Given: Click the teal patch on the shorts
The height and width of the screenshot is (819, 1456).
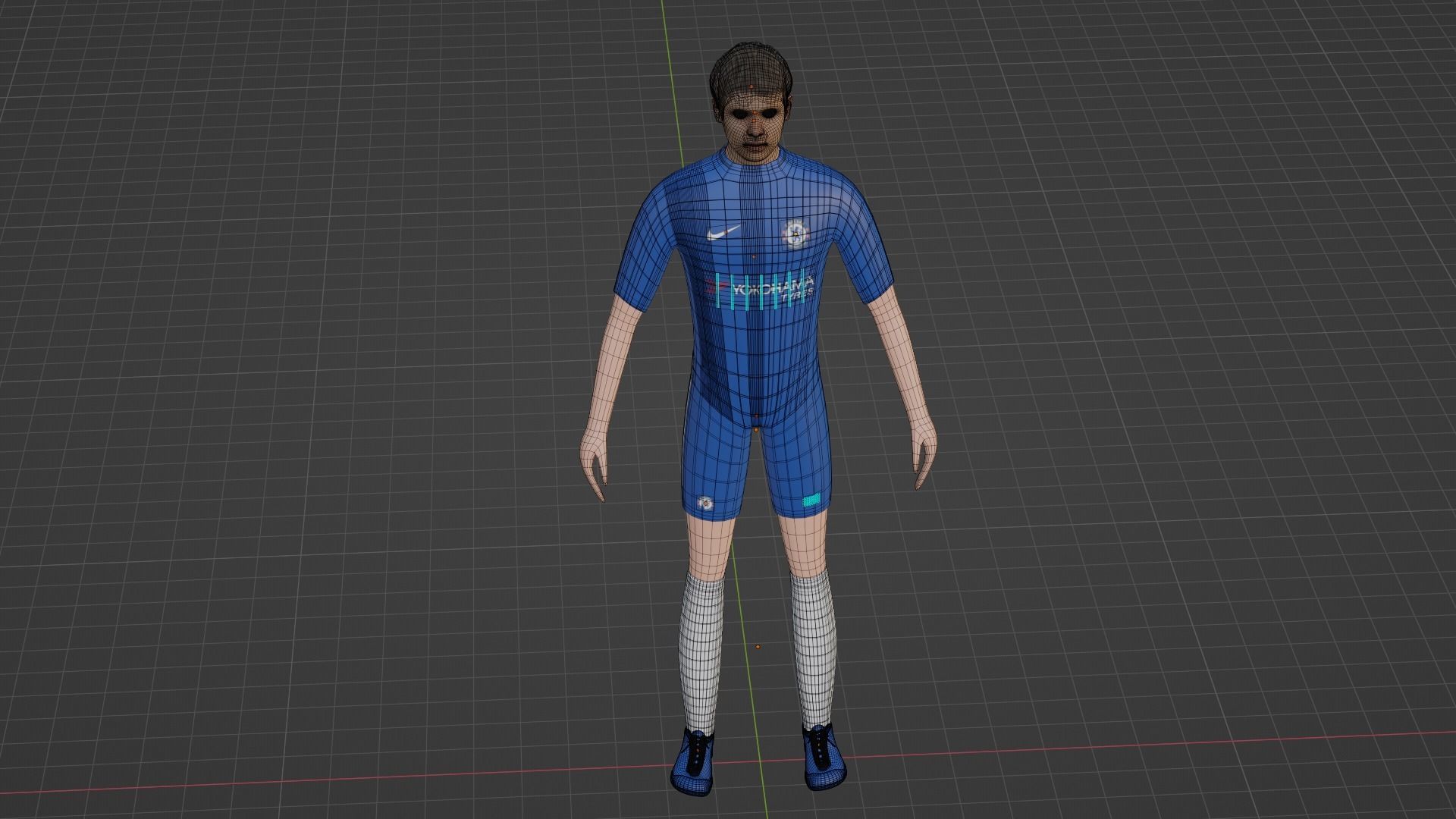Looking at the screenshot, I should pyautogui.click(x=811, y=500).
